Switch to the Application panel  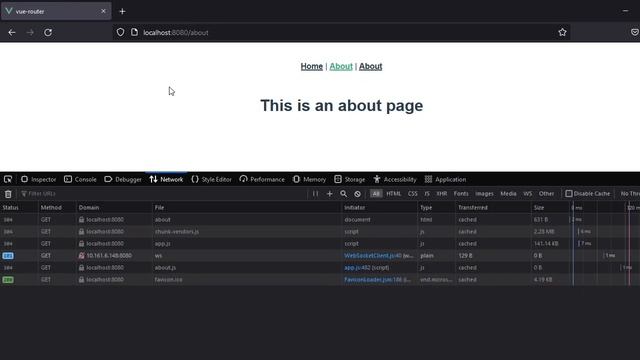(x=445, y=180)
